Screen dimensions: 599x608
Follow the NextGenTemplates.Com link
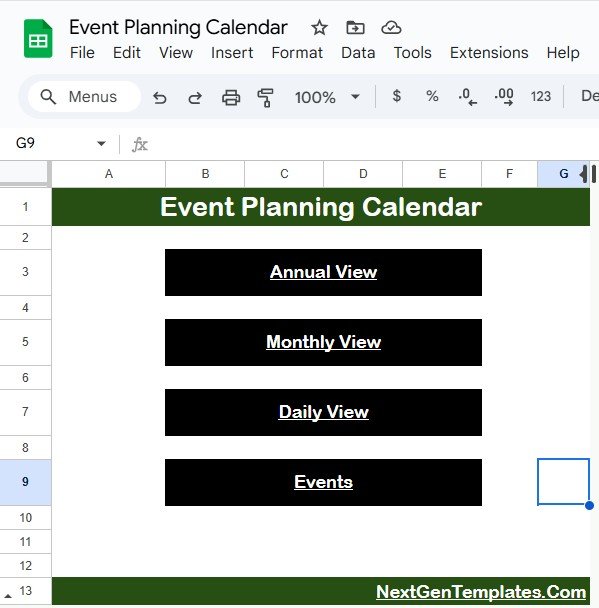point(481,592)
